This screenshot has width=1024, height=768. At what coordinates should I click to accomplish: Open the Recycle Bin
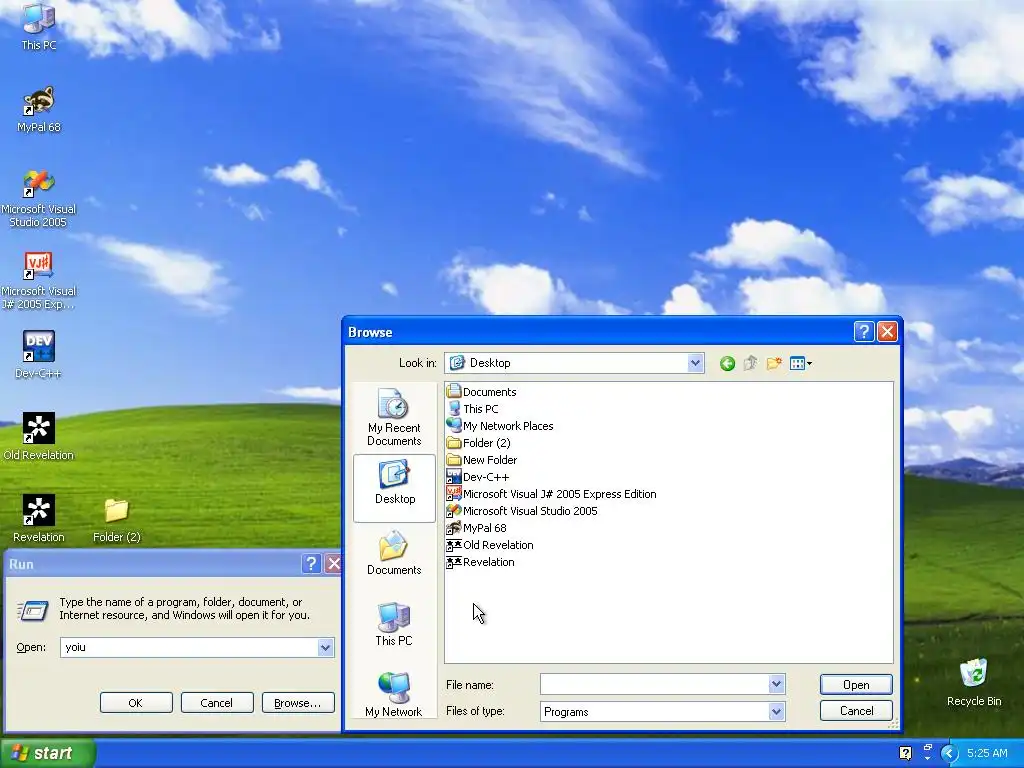974,682
